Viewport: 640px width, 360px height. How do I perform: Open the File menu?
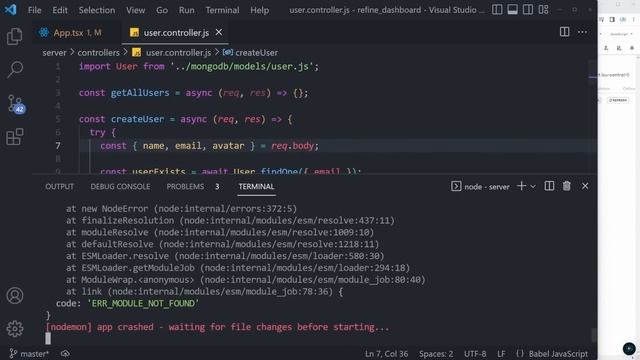pos(34,10)
